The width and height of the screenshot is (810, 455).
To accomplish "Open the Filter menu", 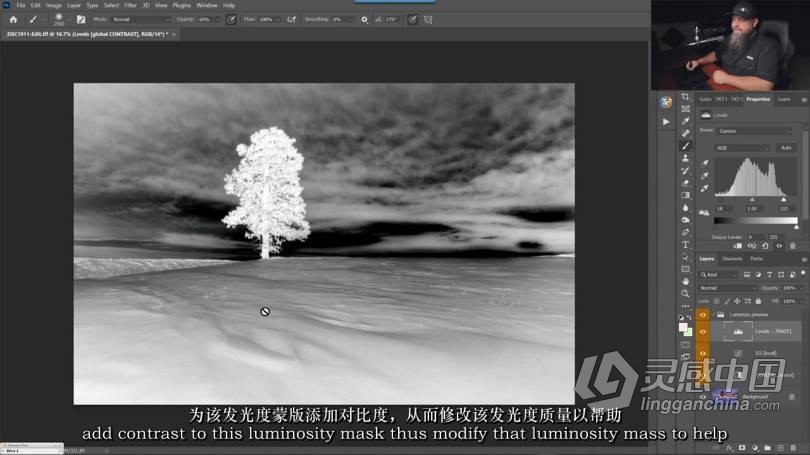I will [x=131, y=5].
